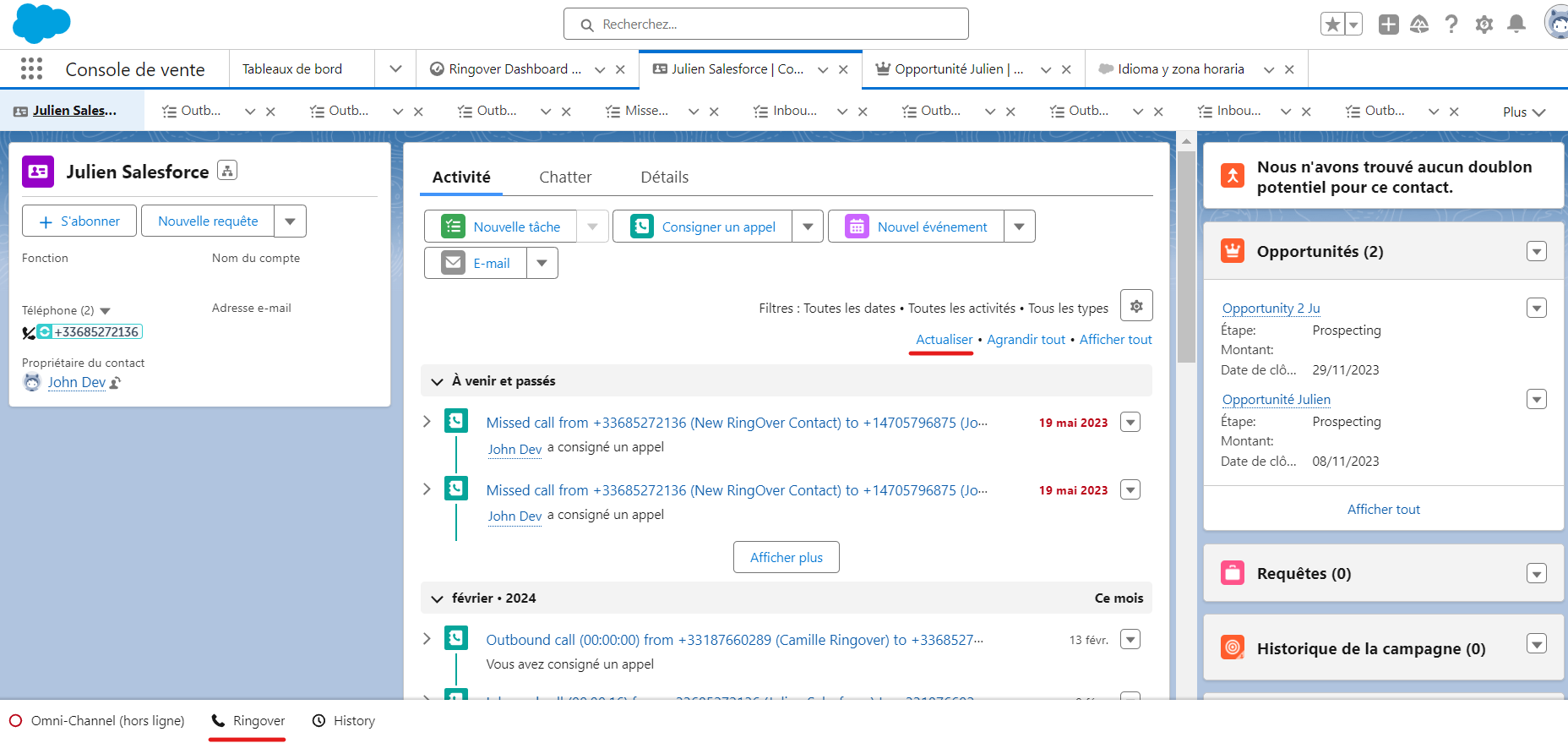Screen dimensions: 1568x743
Task: Open John Dev owner link
Action: point(77,382)
